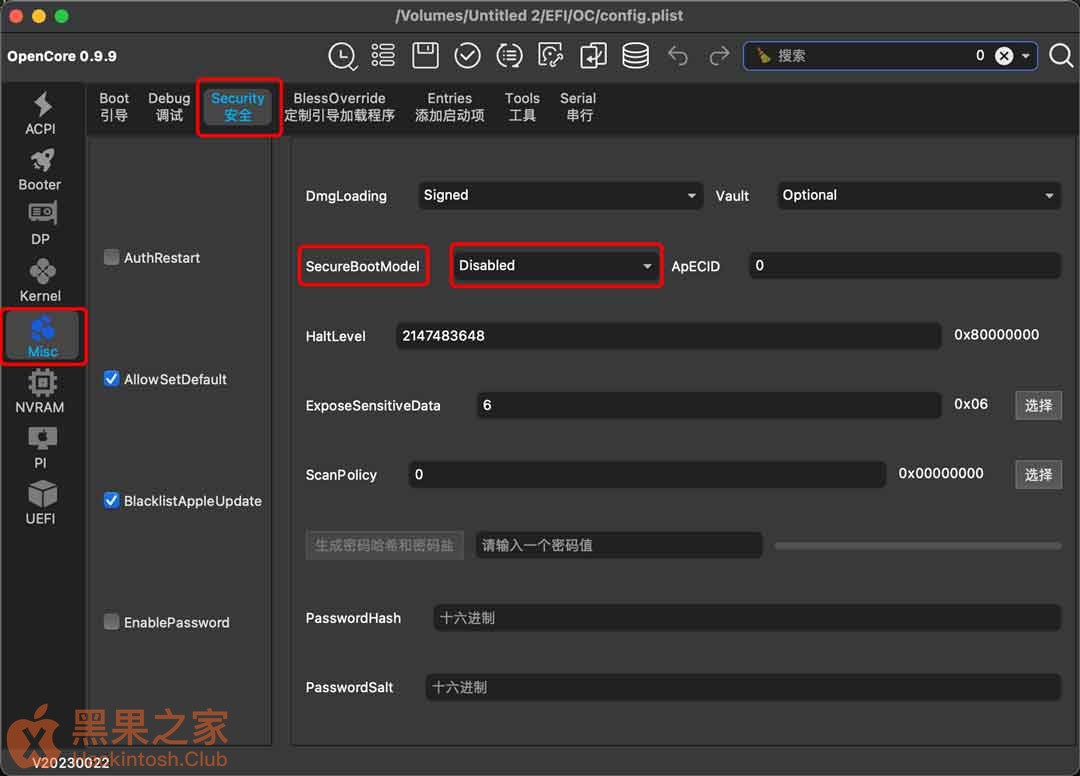Switch to the Security tab
Viewport: 1080px width, 776px height.
[x=238, y=107]
